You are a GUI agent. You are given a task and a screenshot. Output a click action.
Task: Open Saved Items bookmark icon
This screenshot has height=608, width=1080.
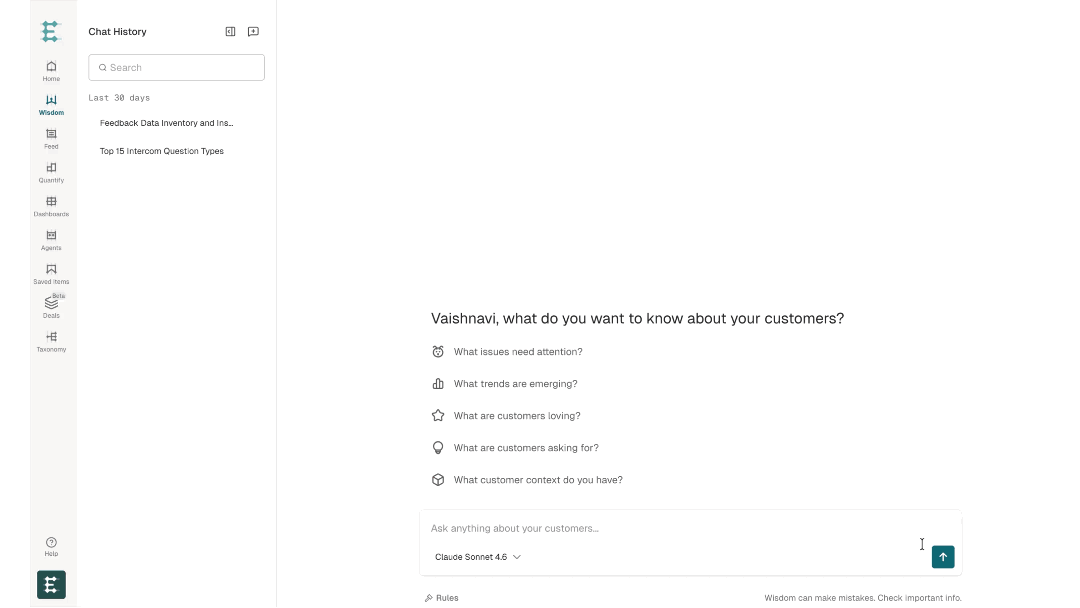point(51,274)
